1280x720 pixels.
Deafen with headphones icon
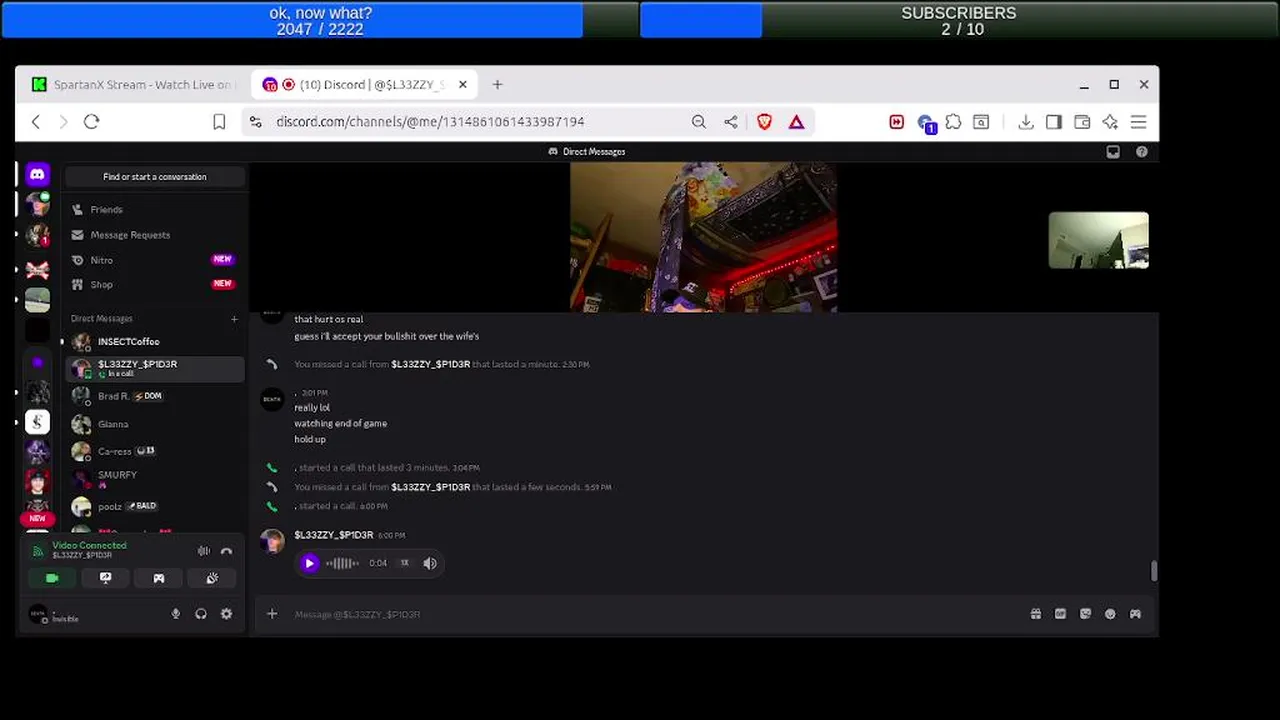pos(201,614)
